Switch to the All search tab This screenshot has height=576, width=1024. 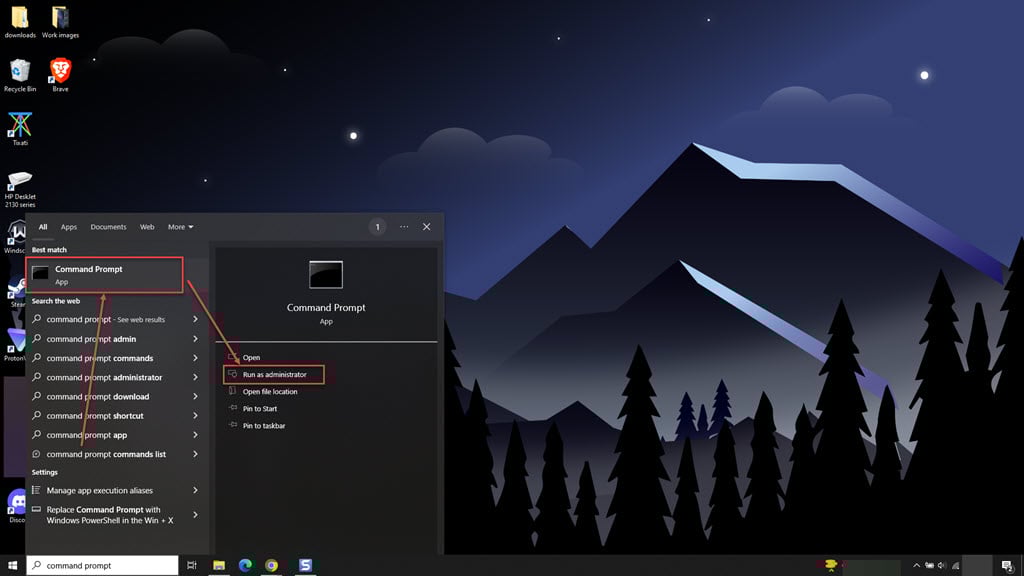pos(42,227)
